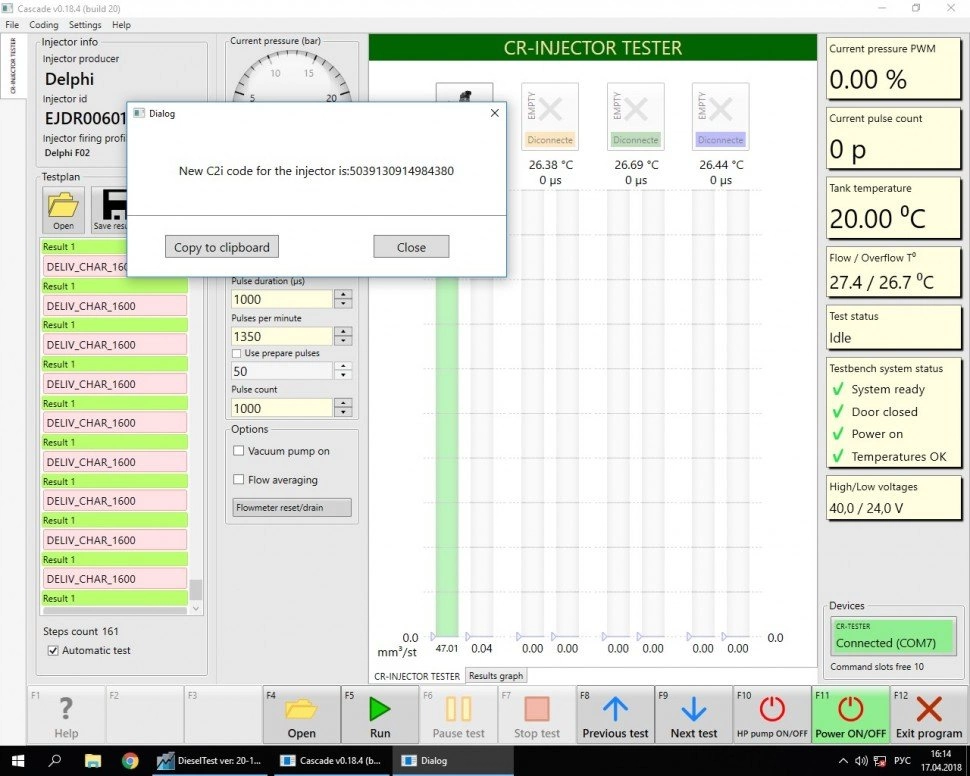The width and height of the screenshot is (970, 776).
Task: Enable the Flow averaging checkbox
Action: point(238,480)
